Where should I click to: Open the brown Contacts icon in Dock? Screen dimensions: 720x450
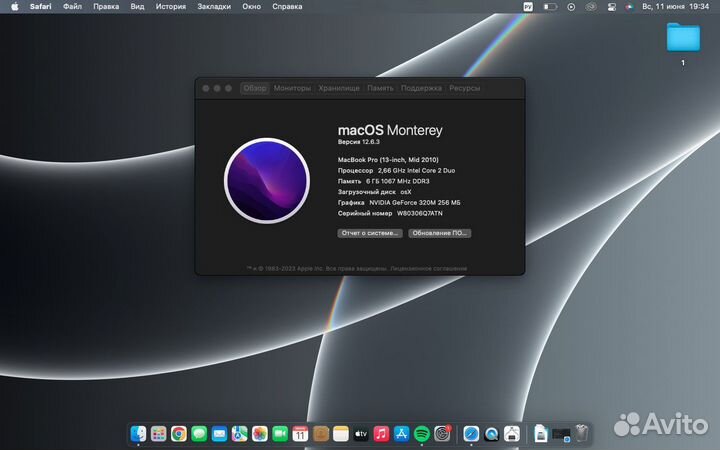(321, 433)
